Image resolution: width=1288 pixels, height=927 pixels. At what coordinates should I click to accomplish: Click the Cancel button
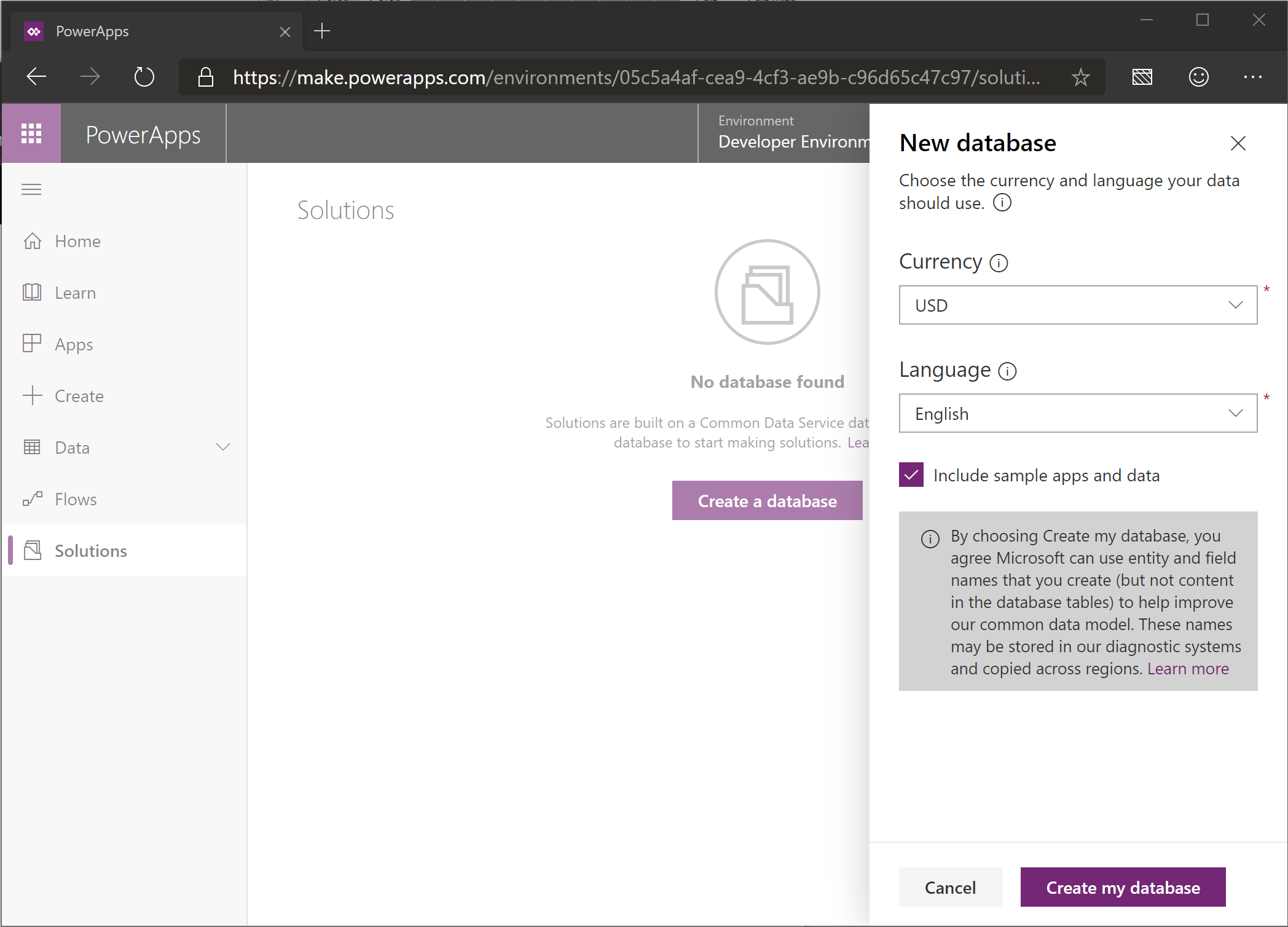(950, 887)
